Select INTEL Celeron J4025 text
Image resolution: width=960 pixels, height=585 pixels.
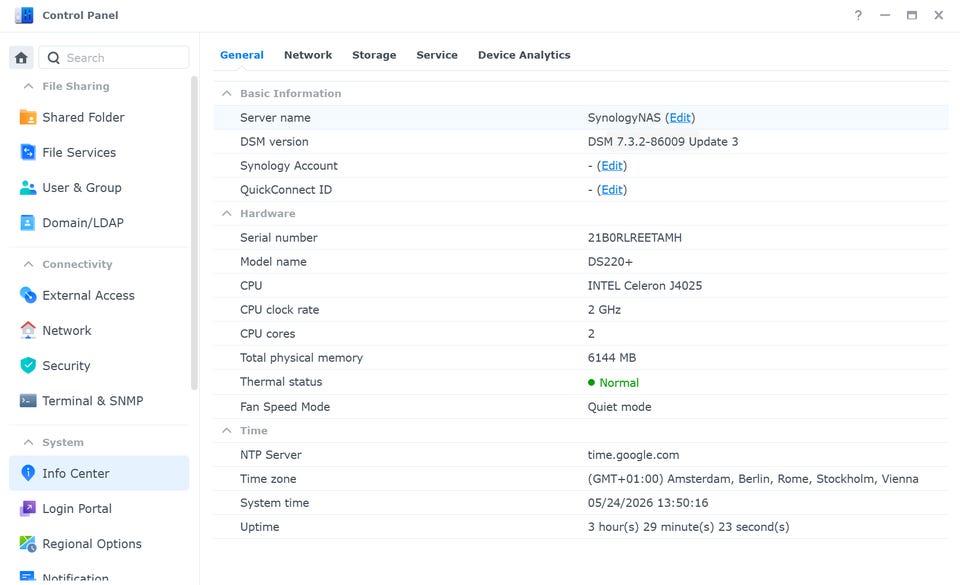(645, 286)
